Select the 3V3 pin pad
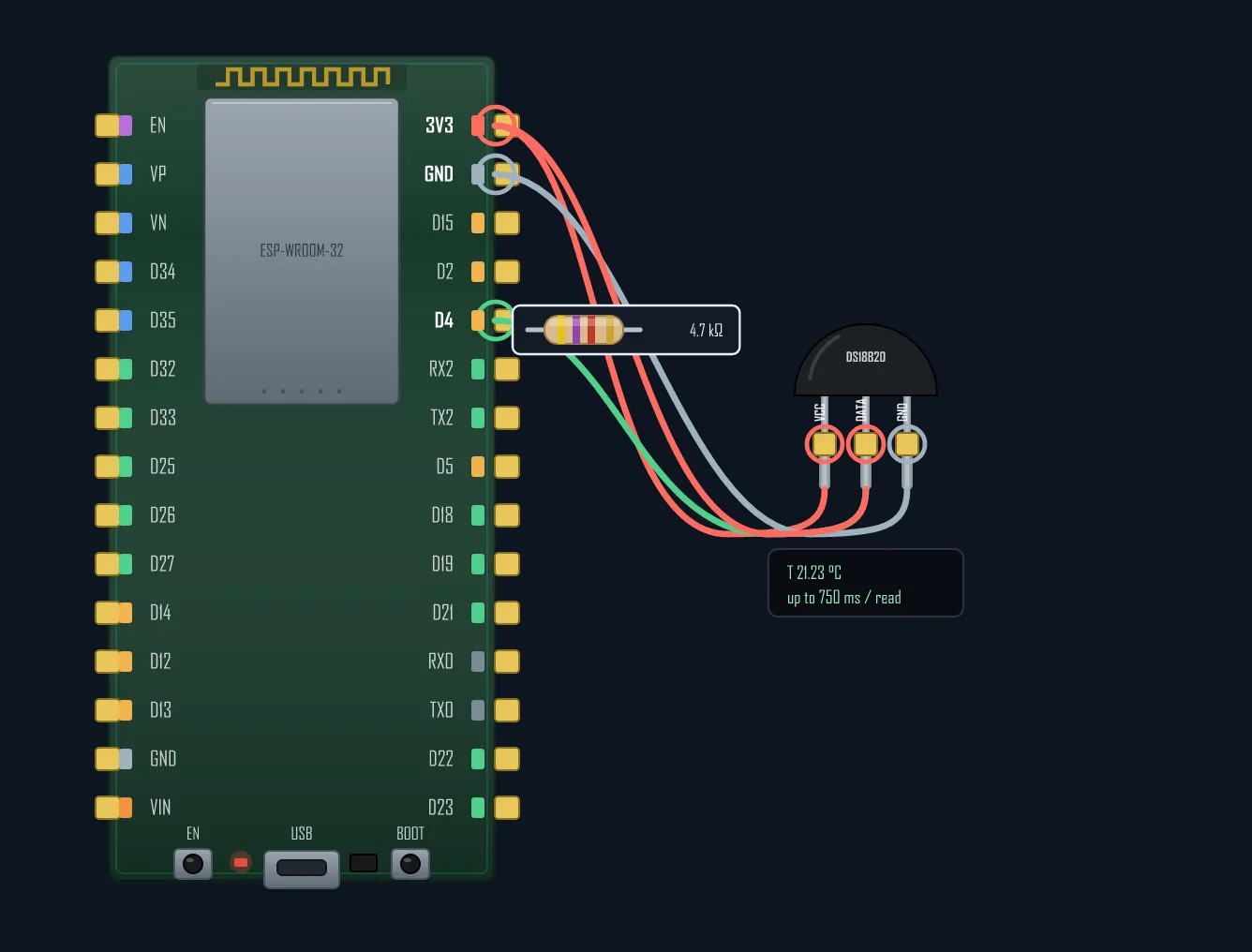Viewport: 1252px width, 952px height. [507, 126]
